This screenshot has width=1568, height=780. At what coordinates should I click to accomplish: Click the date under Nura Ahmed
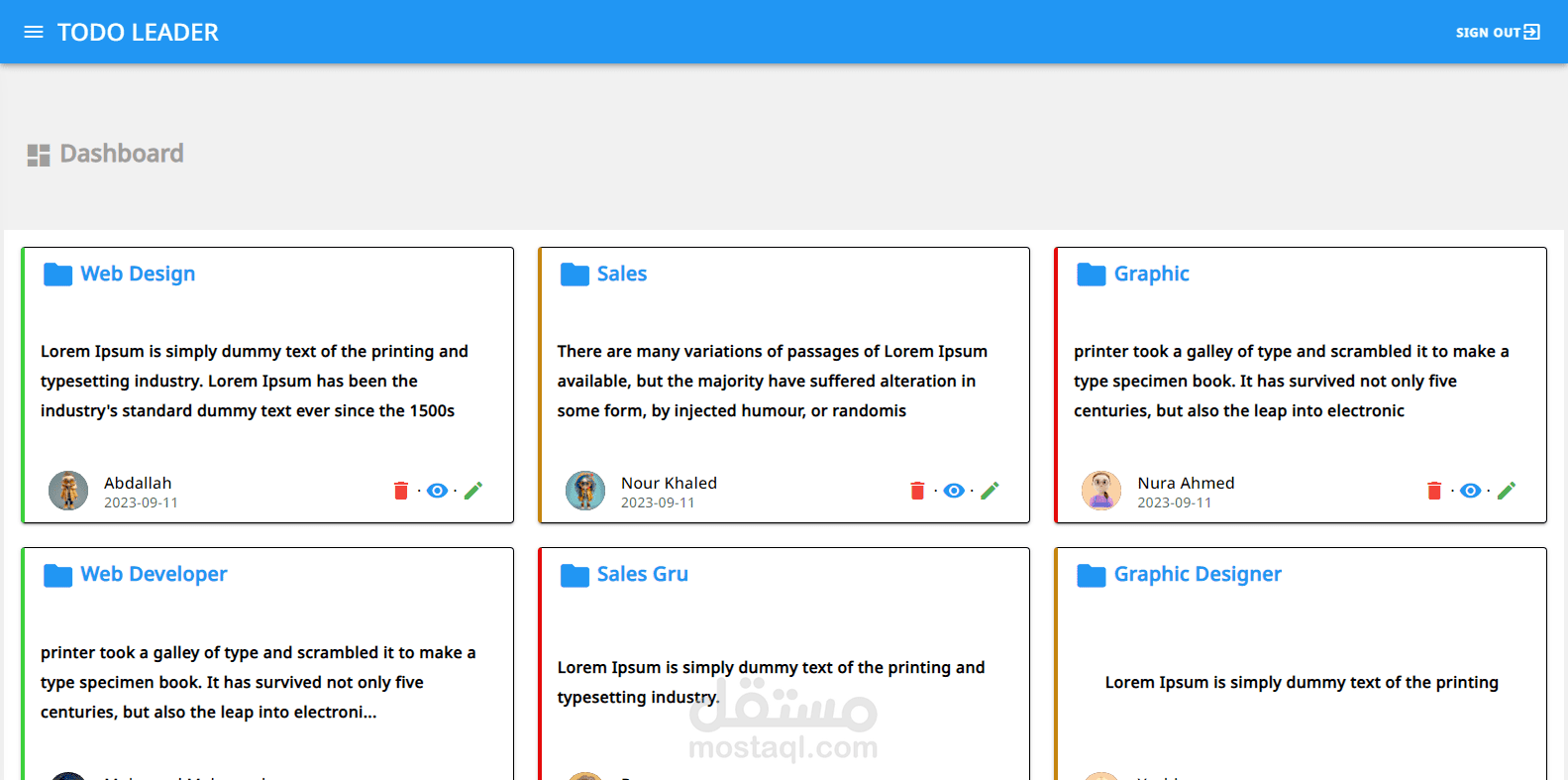(x=1174, y=502)
